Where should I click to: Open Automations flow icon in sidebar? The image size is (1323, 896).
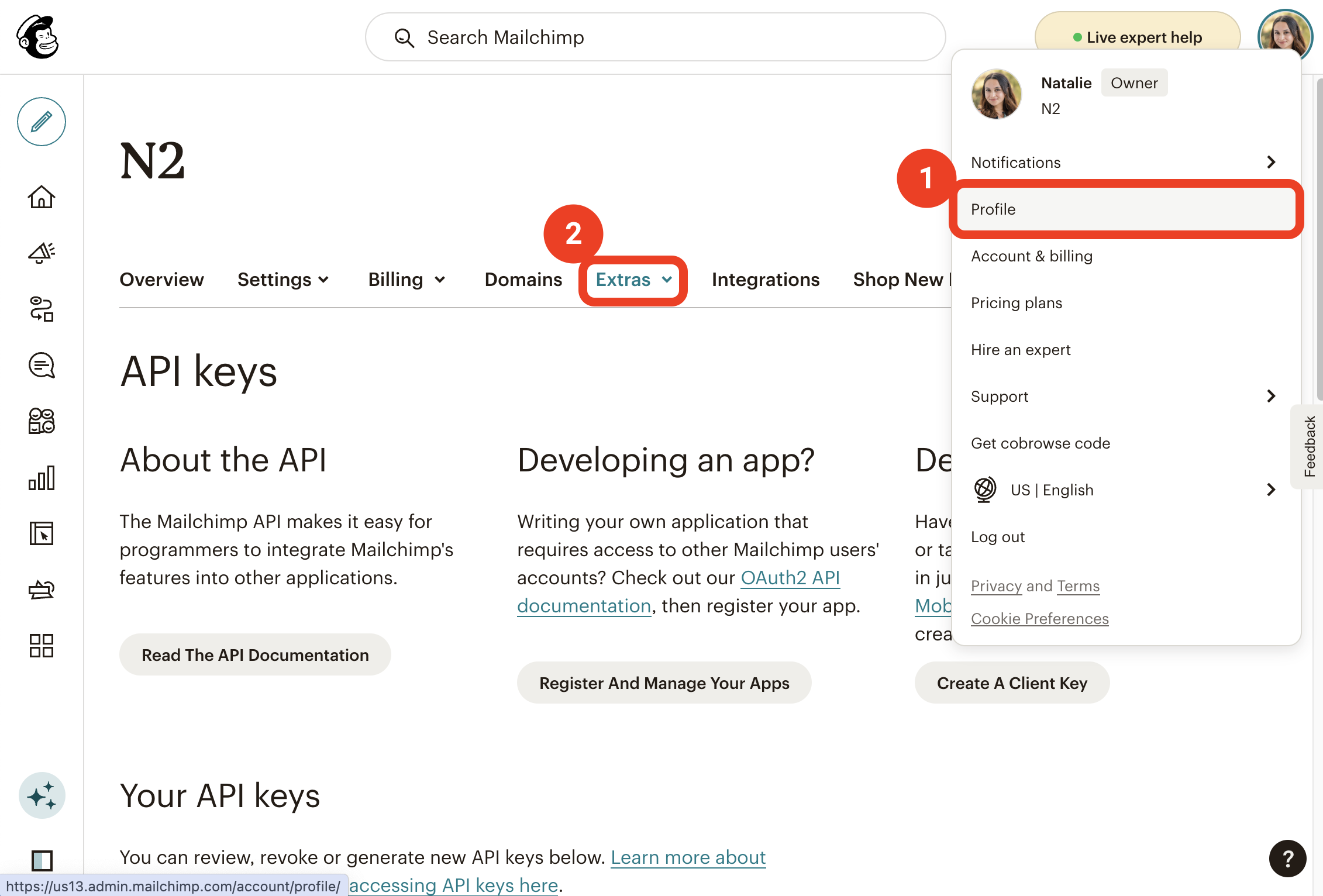[x=41, y=309]
